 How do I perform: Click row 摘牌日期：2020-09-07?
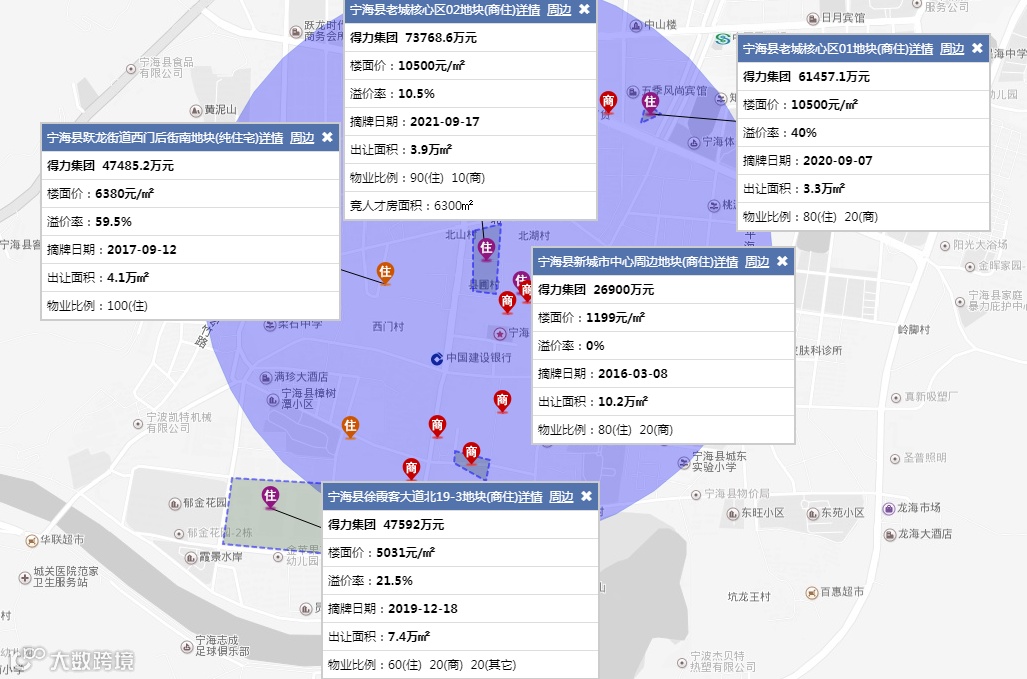[x=863, y=160]
